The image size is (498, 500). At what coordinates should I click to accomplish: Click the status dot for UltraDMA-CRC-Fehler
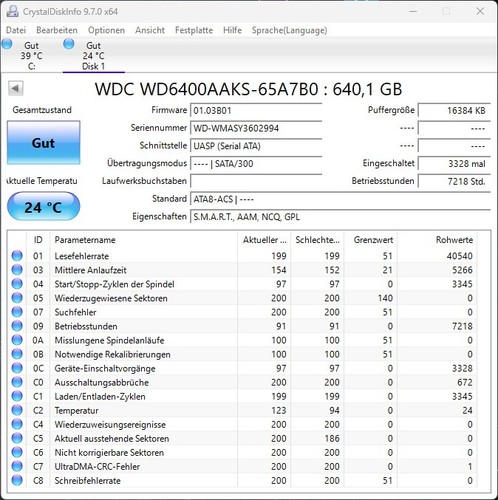coord(17,466)
